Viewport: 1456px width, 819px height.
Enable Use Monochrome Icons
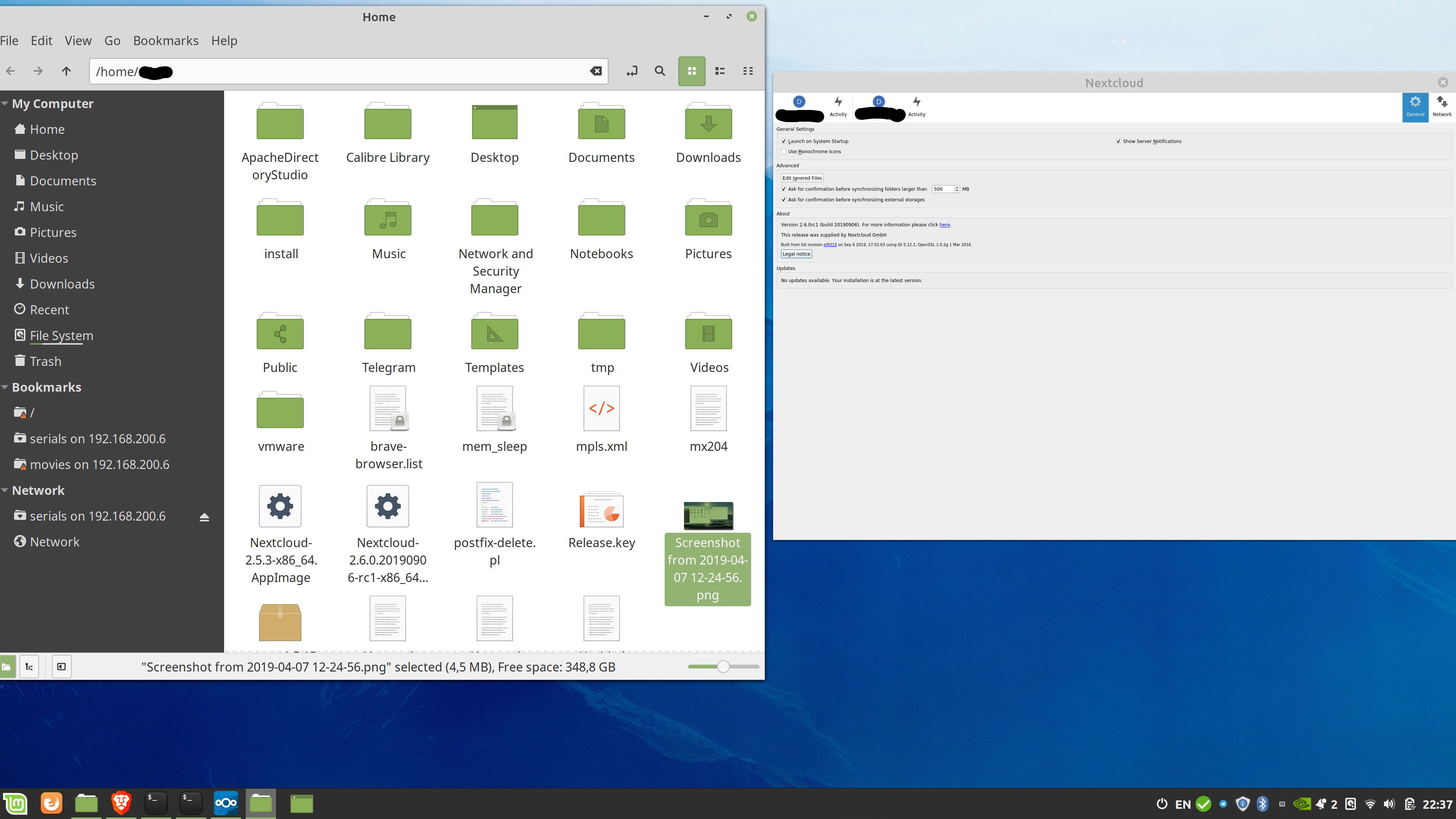(784, 152)
